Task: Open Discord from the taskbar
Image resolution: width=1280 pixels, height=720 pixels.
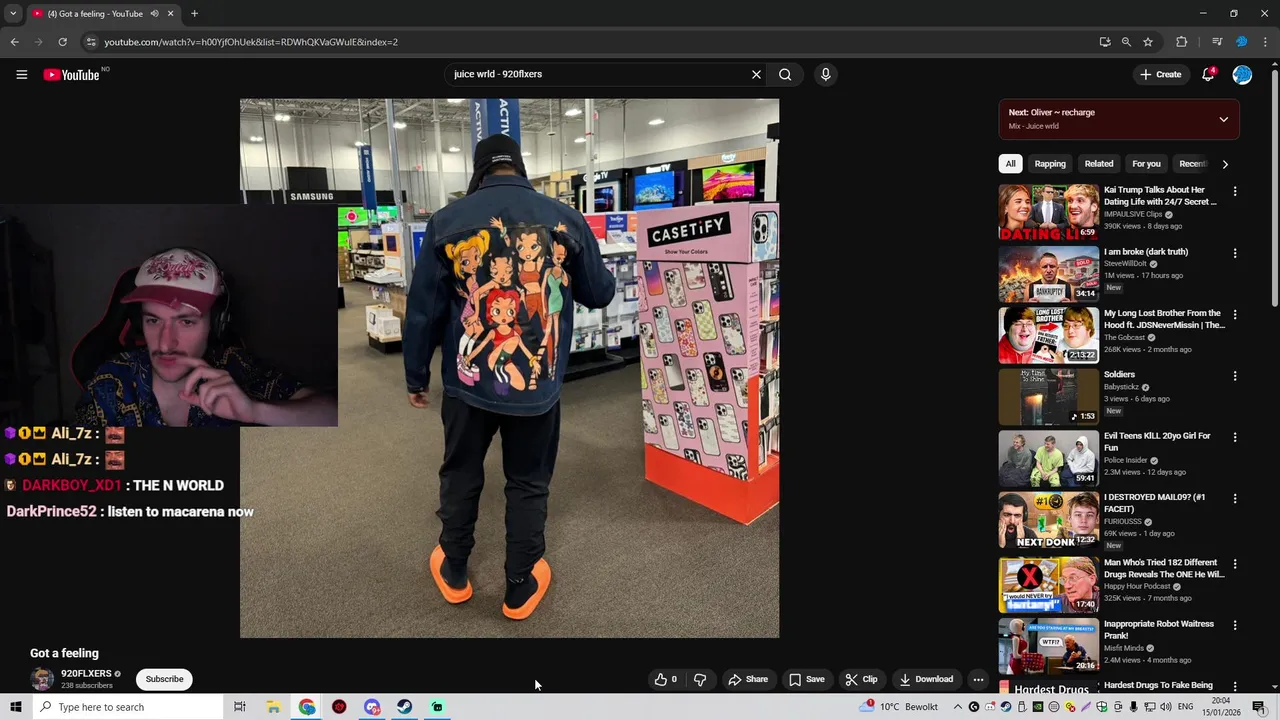Action: point(372,707)
